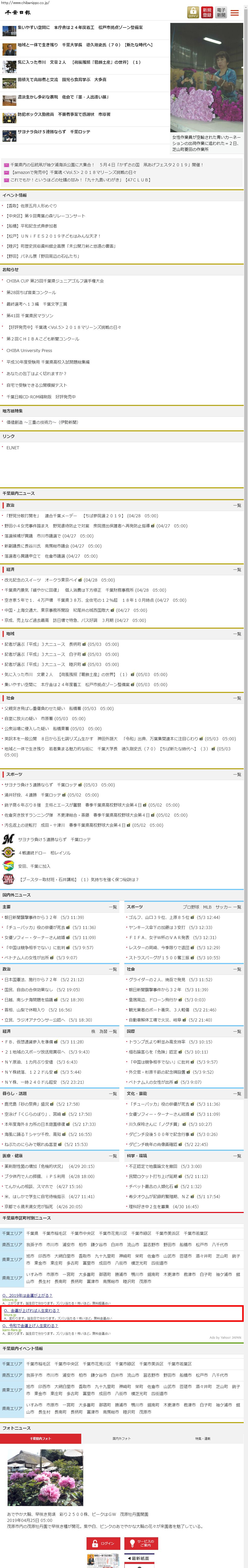Viewport: 248px width, 1568px height.
Task: Open the ELNET link under リンク
Action: (x=13, y=447)
